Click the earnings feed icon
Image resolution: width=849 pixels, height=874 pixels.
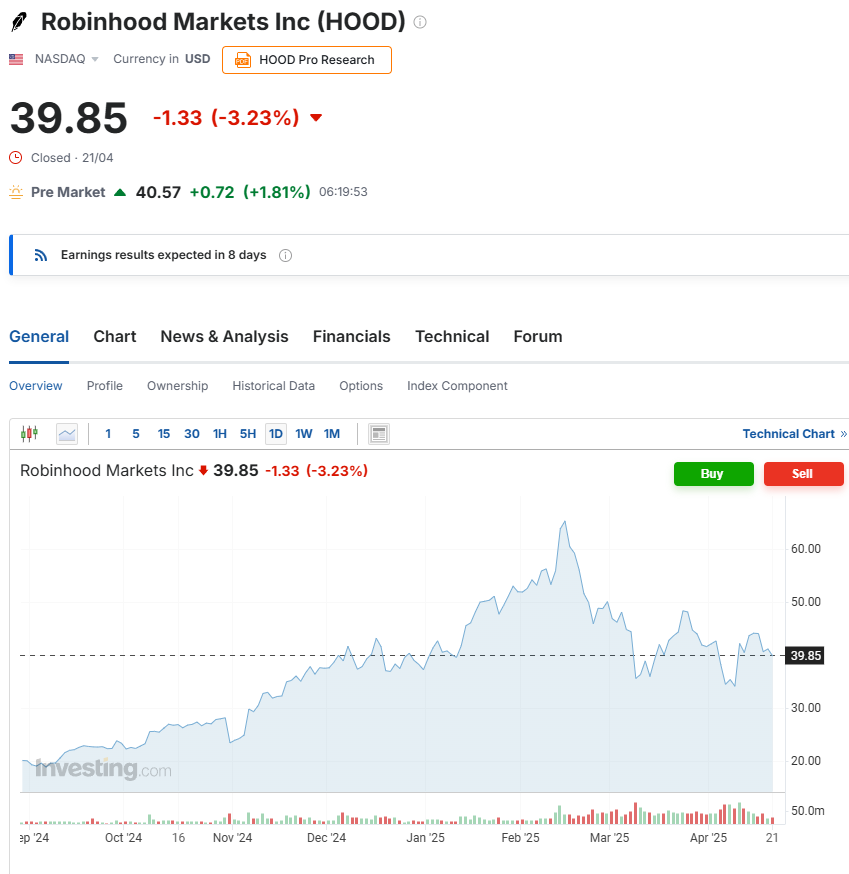click(41, 255)
